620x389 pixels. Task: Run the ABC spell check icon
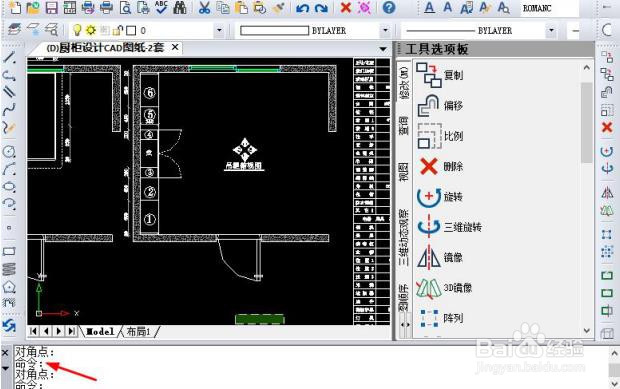161,7
